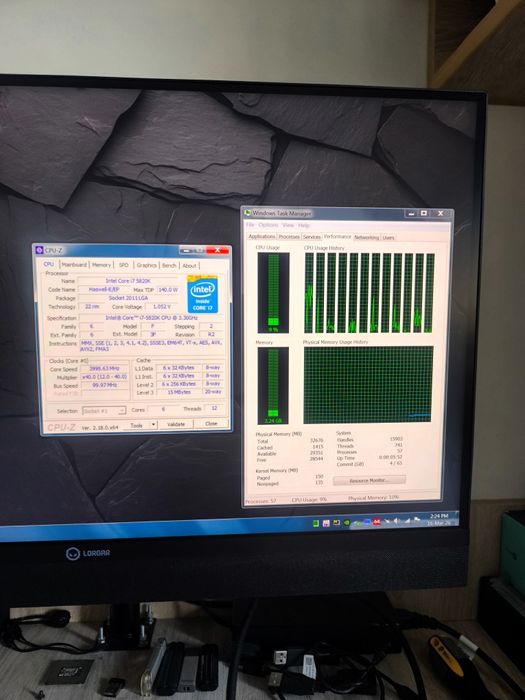Click the Threads count value 12
The width and height of the screenshot is (525, 700).
point(214,408)
